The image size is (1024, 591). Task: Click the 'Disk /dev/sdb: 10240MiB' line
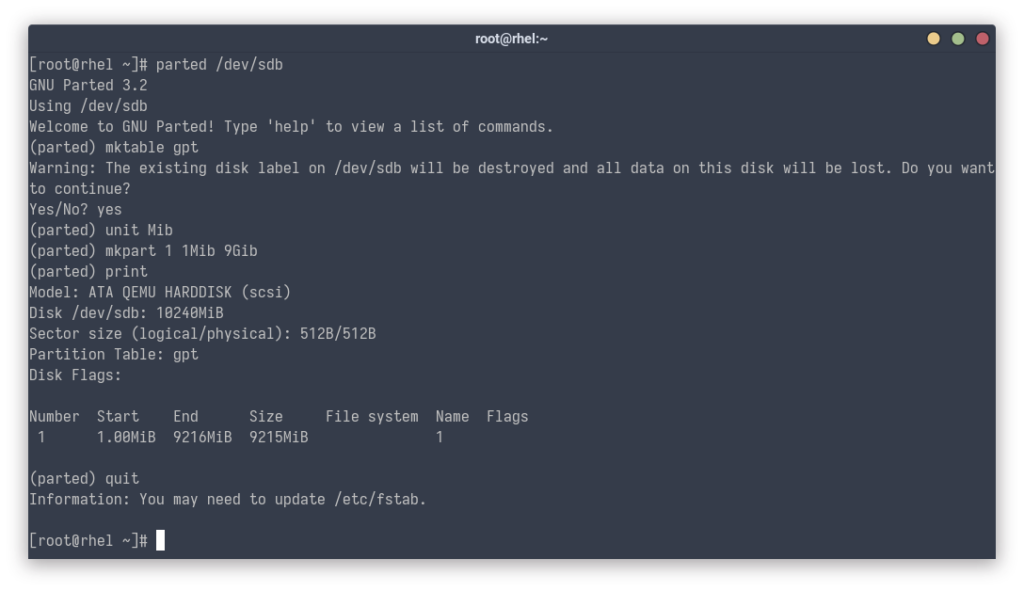point(126,313)
